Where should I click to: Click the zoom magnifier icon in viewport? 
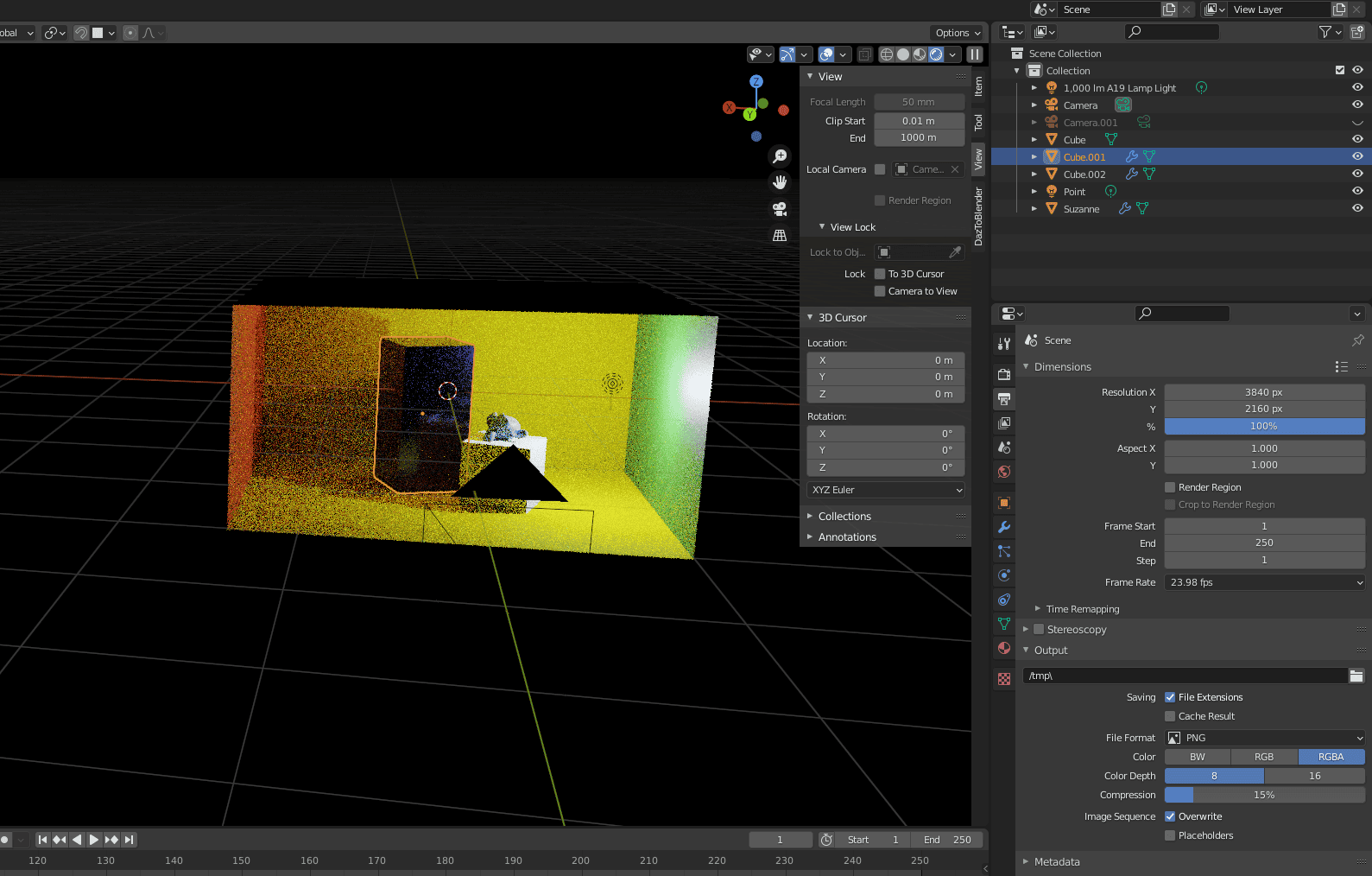point(780,156)
